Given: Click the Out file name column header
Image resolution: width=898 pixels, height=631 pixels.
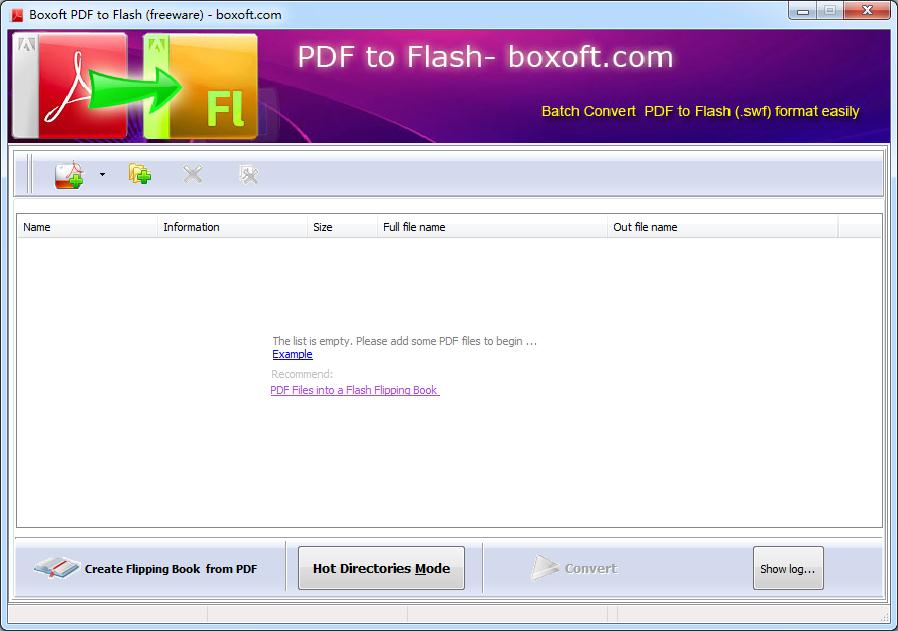Looking at the screenshot, I should [722, 227].
